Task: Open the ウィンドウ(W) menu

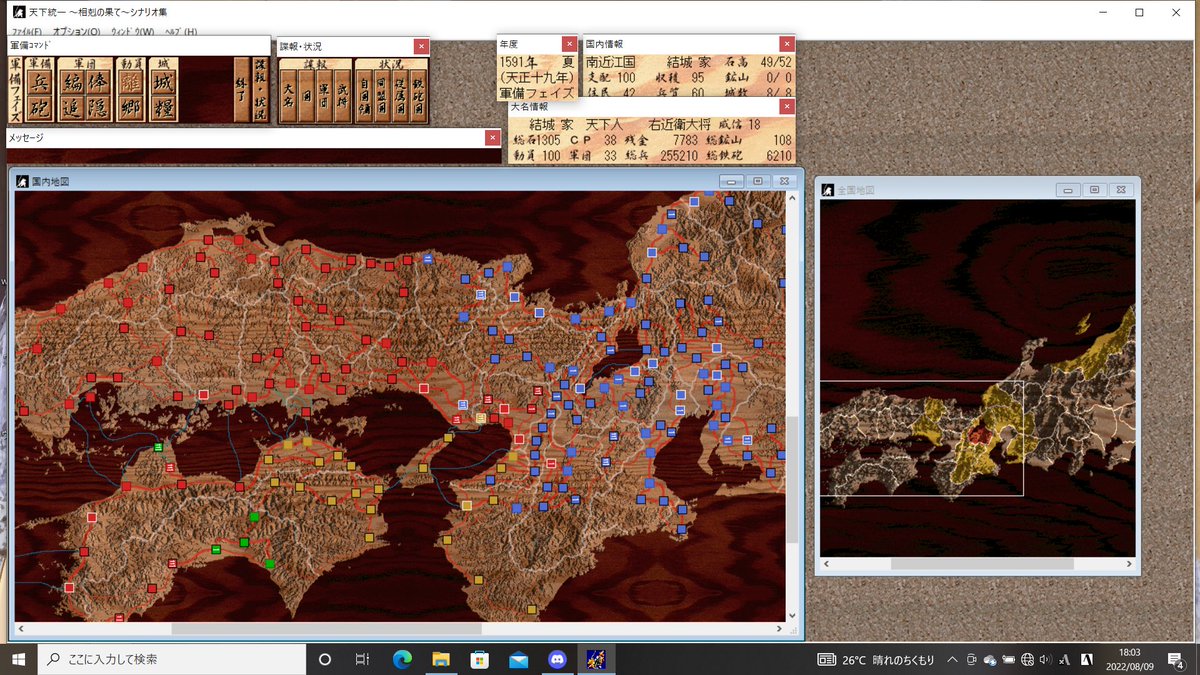Action: click(x=132, y=32)
